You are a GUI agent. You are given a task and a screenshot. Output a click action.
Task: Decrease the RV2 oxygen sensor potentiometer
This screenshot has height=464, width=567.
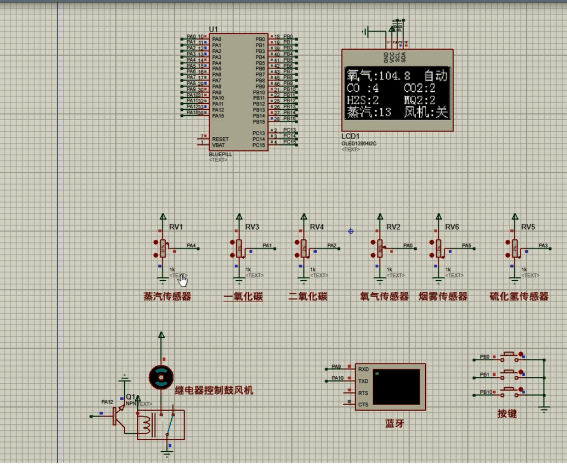click(x=373, y=255)
